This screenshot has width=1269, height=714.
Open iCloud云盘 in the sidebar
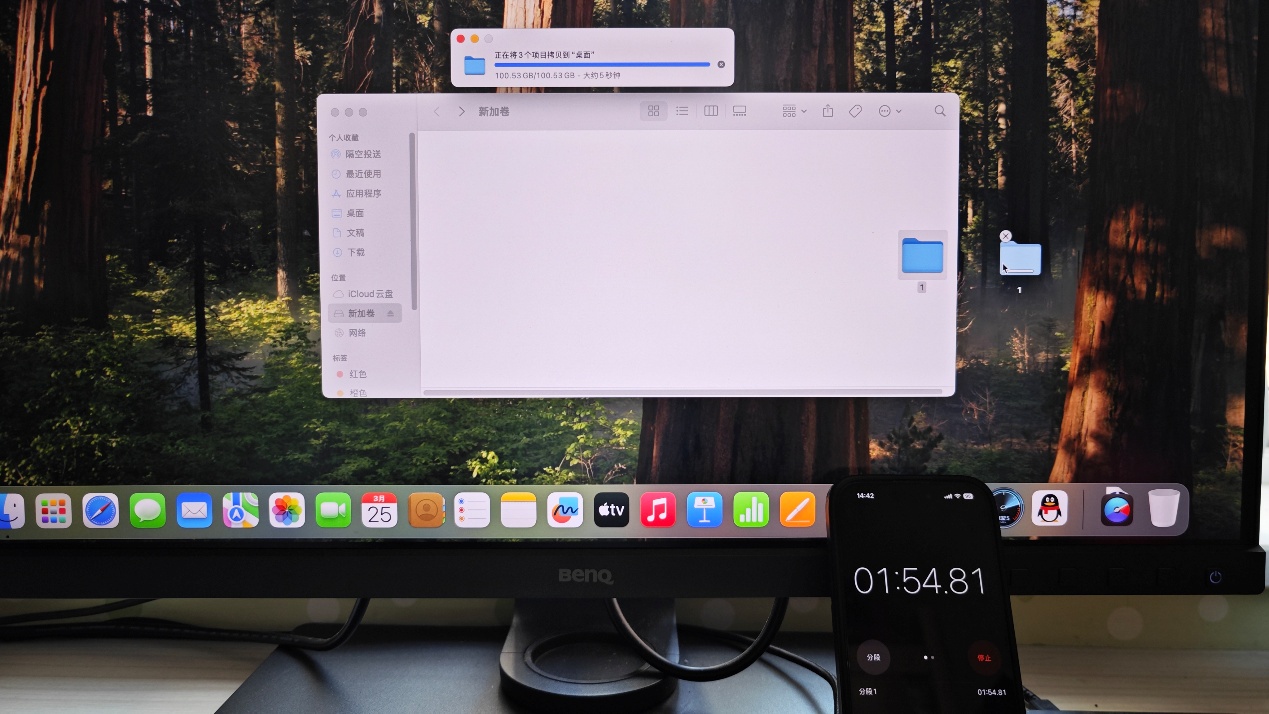tap(368, 294)
